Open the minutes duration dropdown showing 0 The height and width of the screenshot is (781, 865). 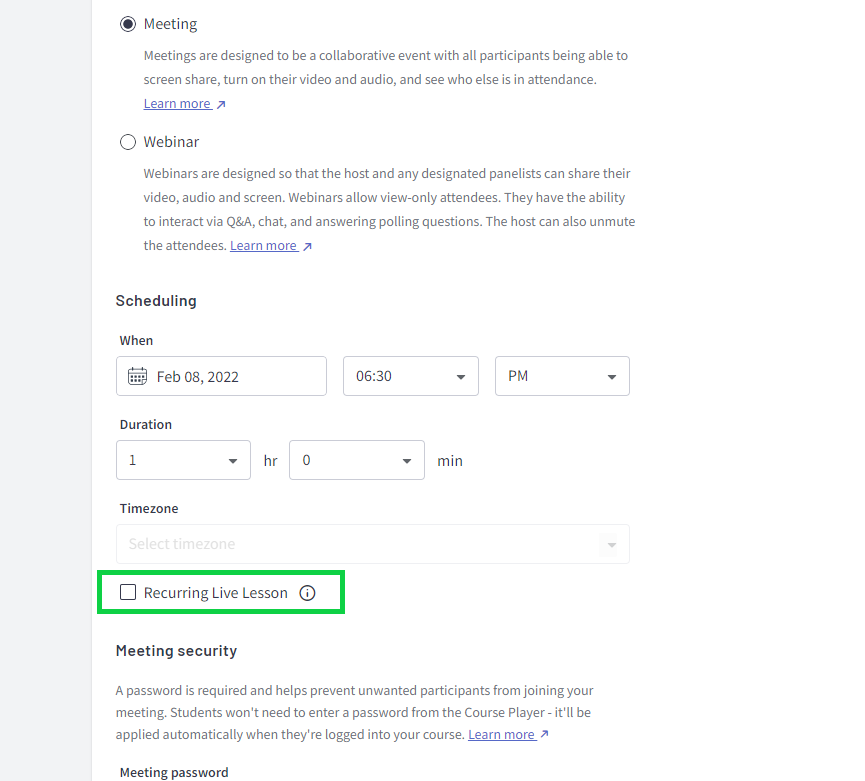[x=356, y=460]
